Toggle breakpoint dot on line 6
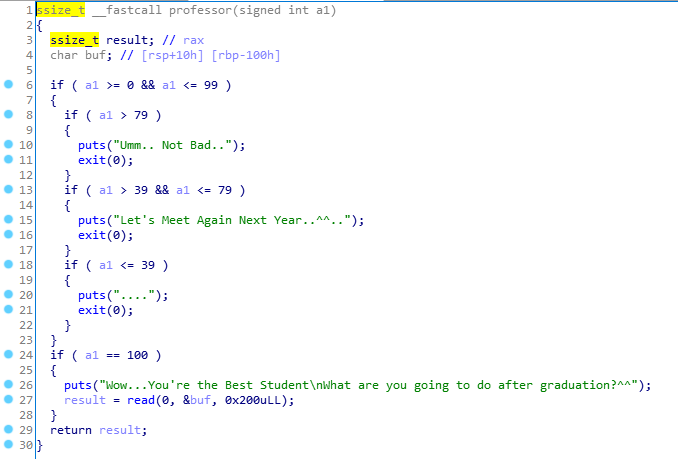 pyautogui.click(x=8, y=84)
